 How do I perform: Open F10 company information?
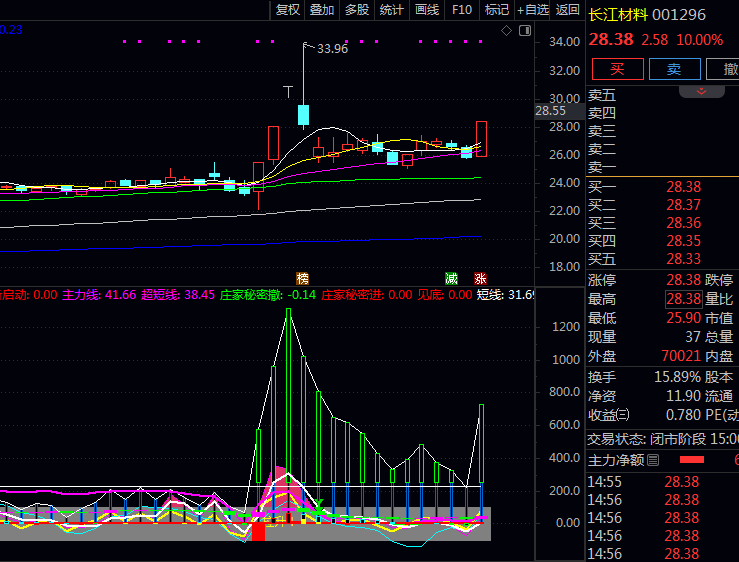[x=461, y=10]
